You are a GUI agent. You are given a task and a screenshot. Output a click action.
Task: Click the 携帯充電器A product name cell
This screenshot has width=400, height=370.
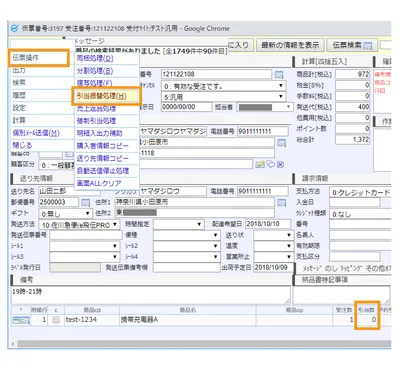point(188,320)
